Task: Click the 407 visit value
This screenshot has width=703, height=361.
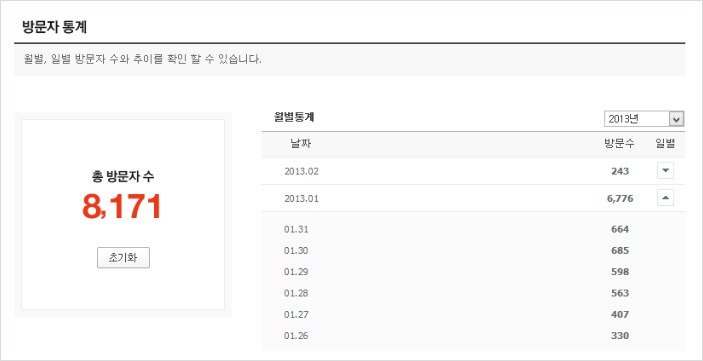Action: (620, 315)
